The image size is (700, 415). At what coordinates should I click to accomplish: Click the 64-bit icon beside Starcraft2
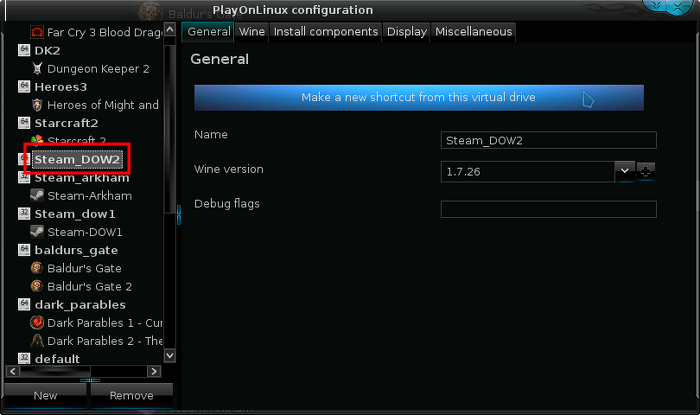(24, 122)
